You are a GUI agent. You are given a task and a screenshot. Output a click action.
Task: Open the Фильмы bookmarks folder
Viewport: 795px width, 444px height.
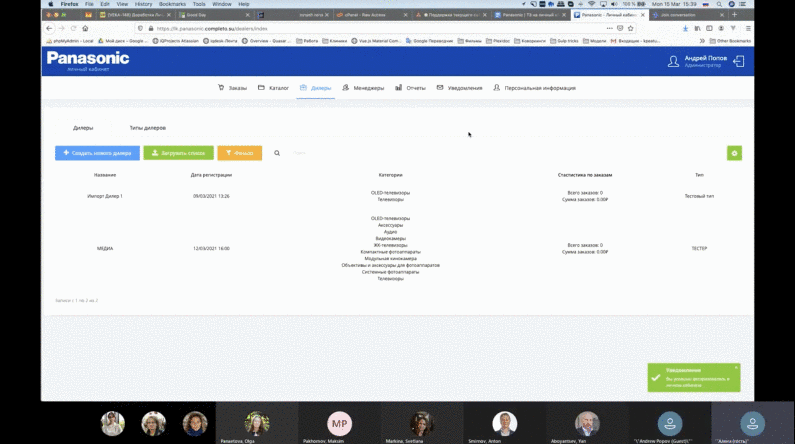tap(470, 41)
